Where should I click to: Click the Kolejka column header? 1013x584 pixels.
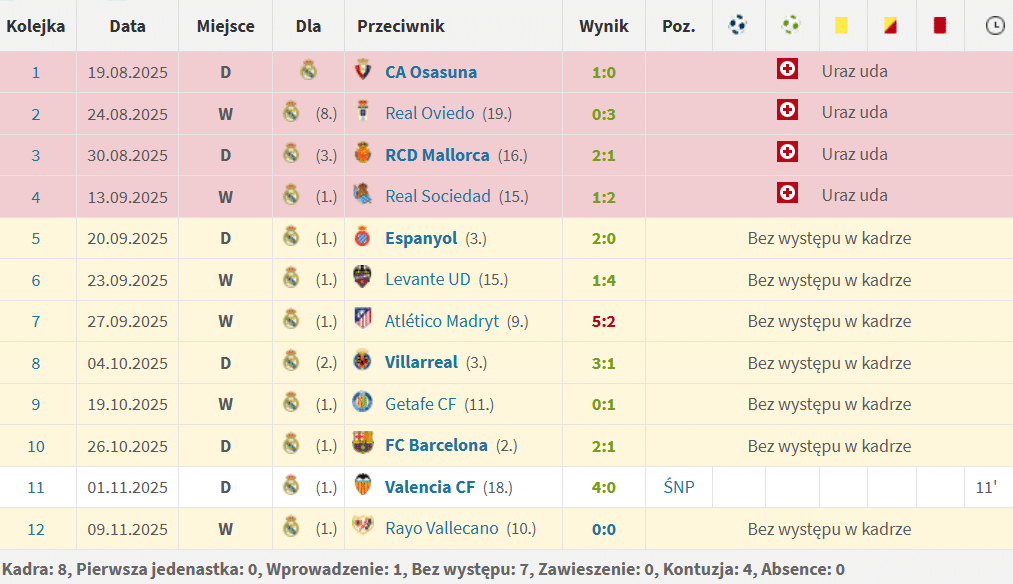(36, 26)
